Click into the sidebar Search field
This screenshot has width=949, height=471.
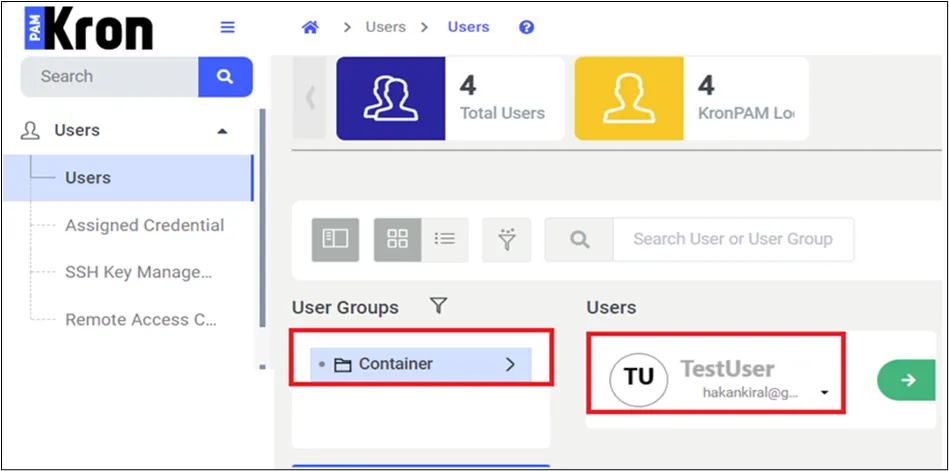click(x=110, y=77)
